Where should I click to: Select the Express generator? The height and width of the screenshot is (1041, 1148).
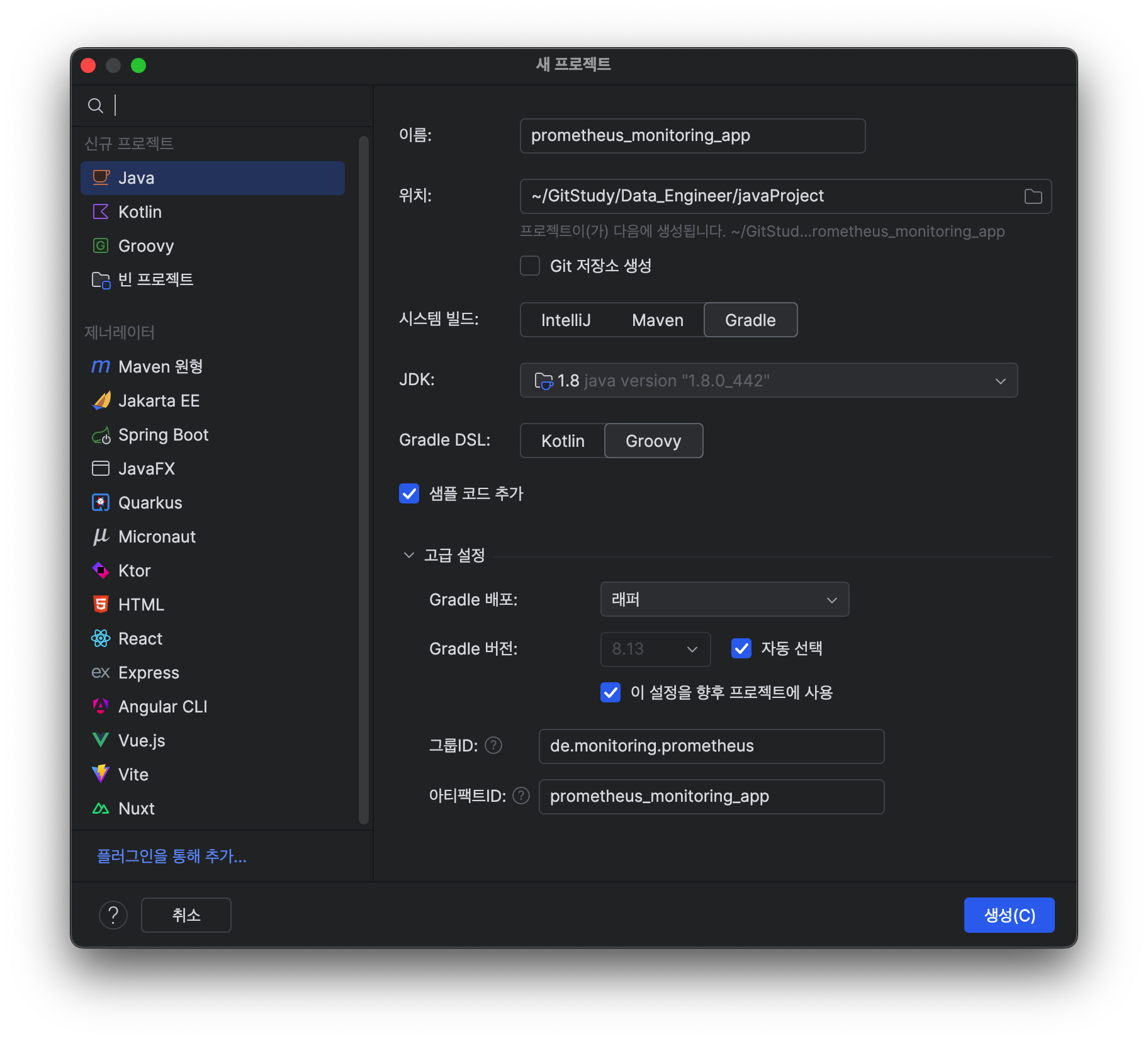[213, 673]
